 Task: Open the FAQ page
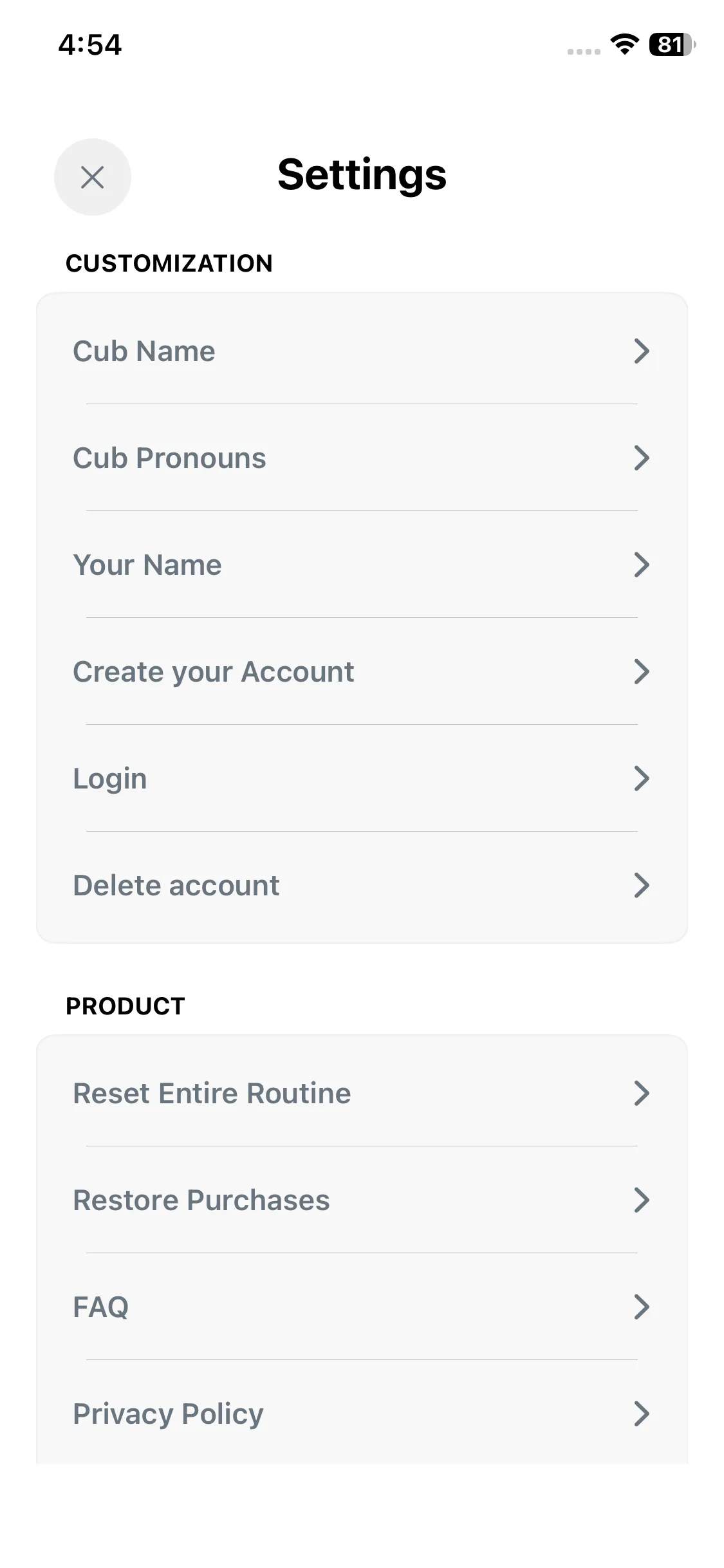click(101, 1307)
